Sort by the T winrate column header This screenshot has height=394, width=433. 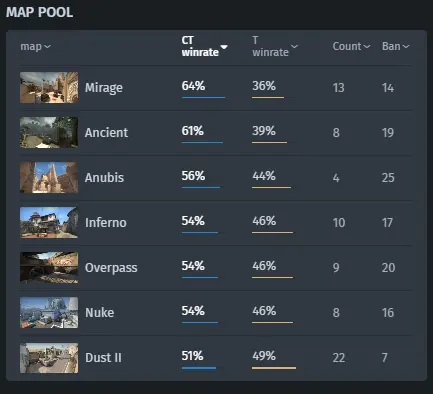[x=275, y=46]
